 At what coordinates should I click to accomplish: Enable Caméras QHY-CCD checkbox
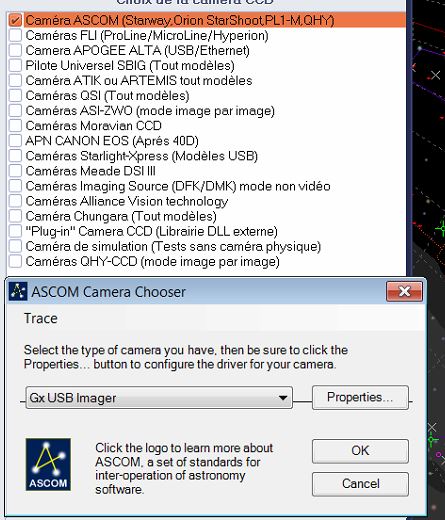pyautogui.click(x=15, y=261)
